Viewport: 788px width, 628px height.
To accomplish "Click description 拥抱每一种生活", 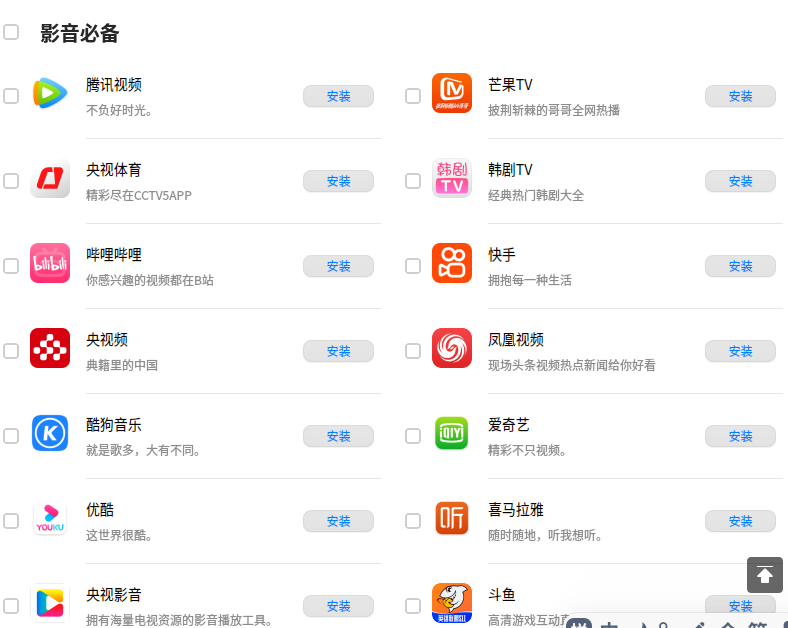I will point(530,280).
